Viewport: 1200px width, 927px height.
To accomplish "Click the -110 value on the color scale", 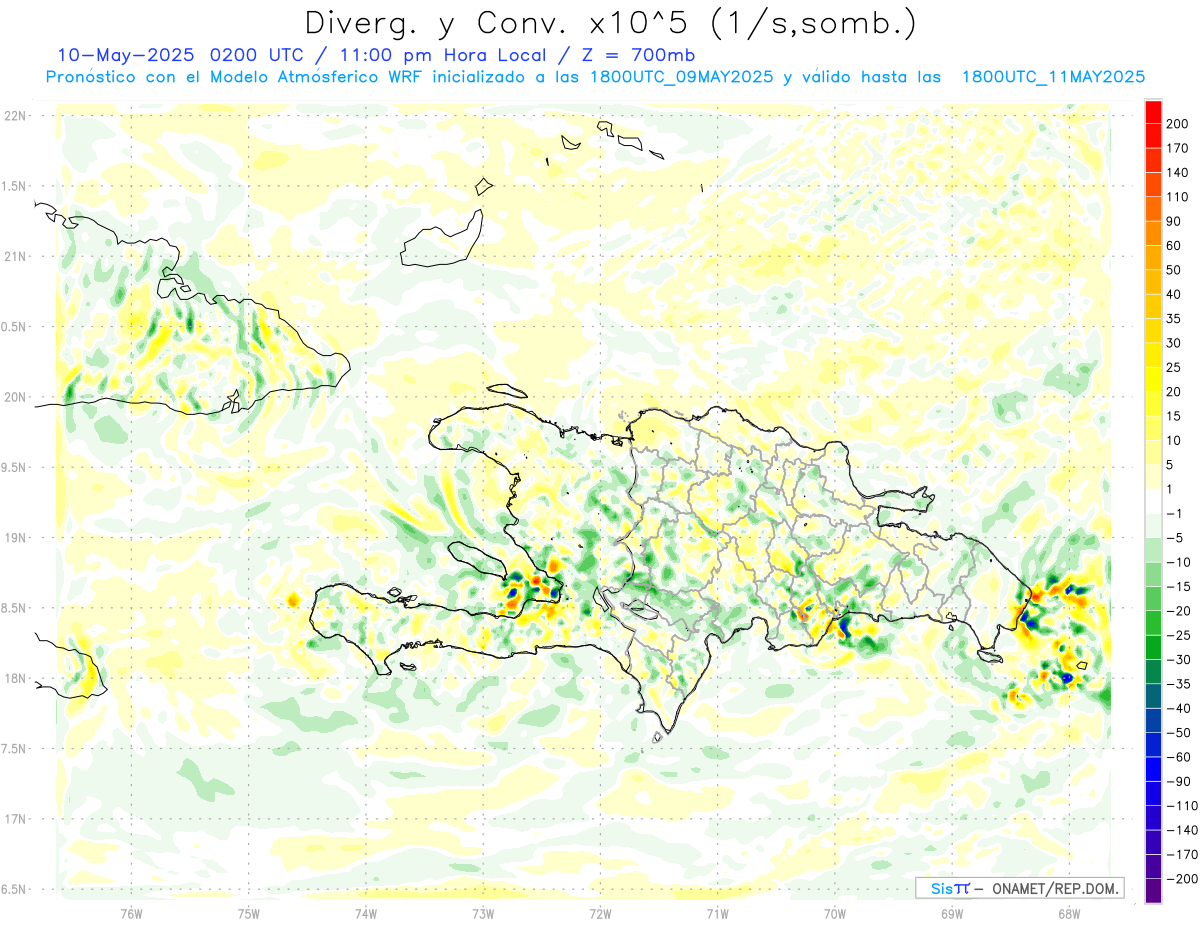I will (1184, 806).
